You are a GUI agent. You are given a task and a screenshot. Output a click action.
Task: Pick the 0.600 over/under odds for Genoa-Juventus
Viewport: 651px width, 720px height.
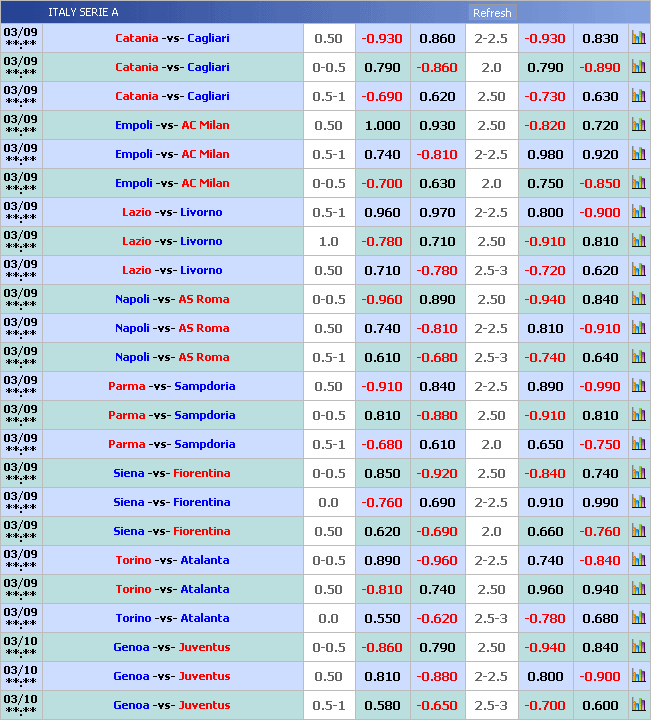[x=600, y=705]
